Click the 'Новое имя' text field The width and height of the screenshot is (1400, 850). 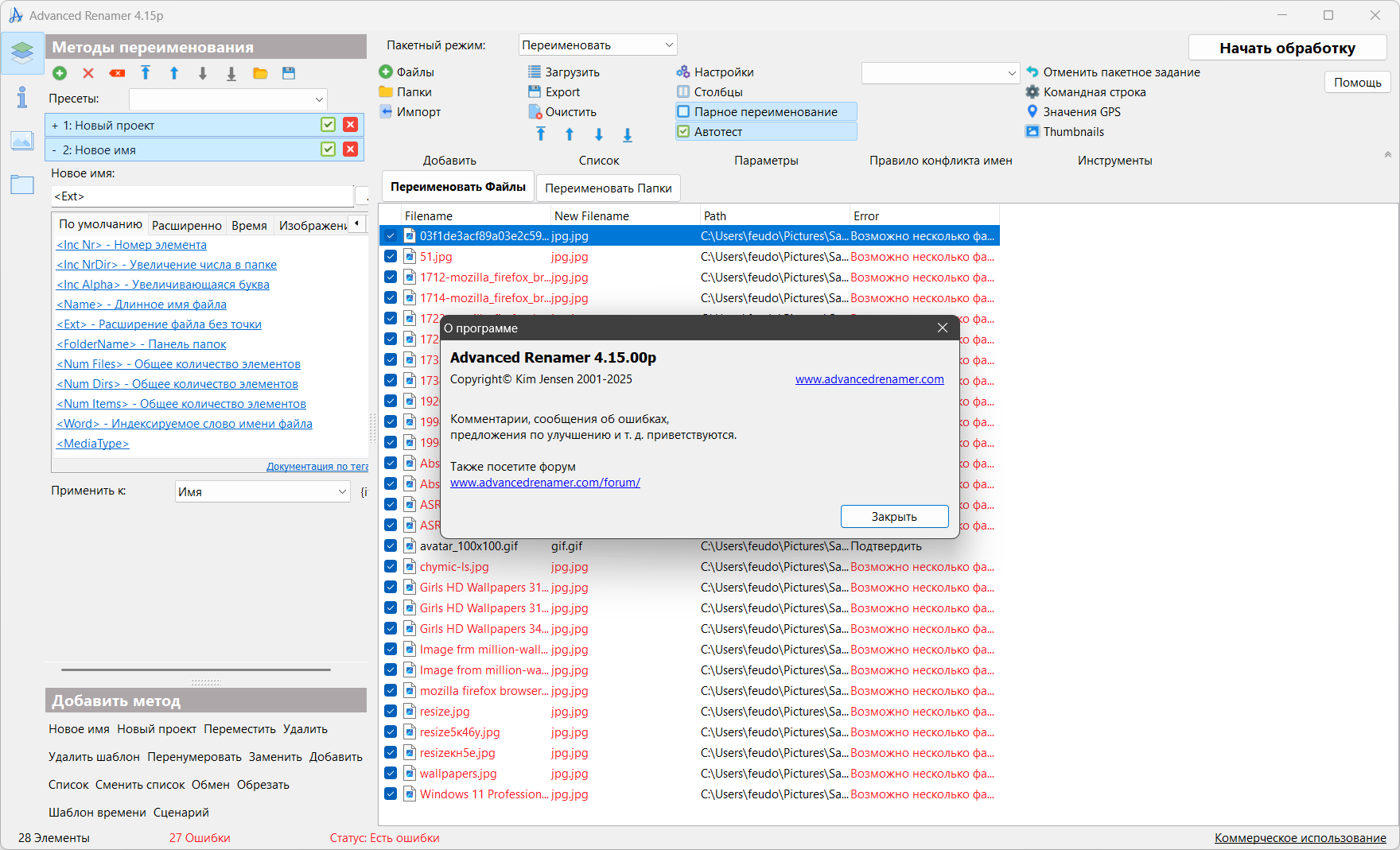[x=202, y=196]
